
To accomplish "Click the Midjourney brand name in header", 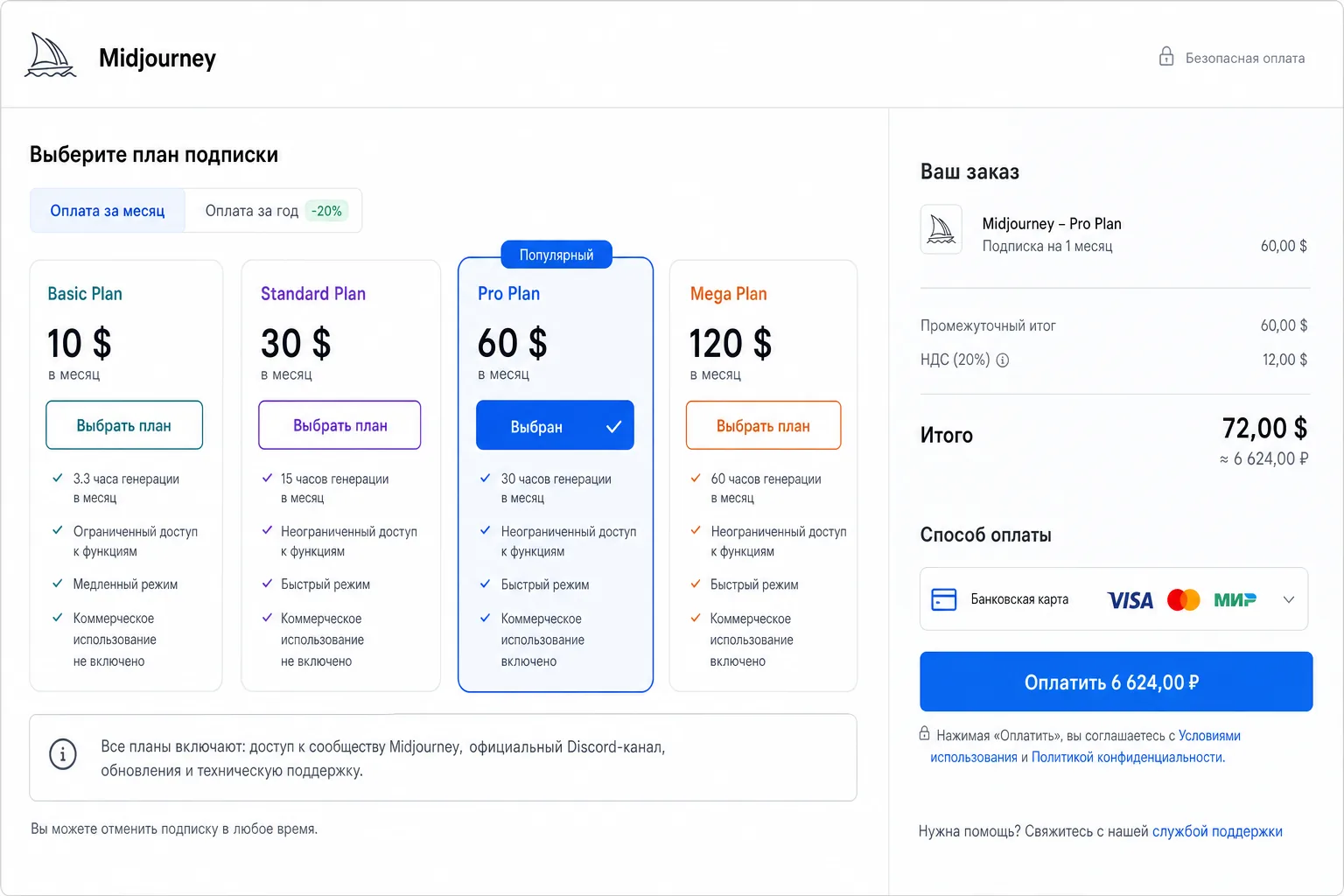I will (x=157, y=58).
